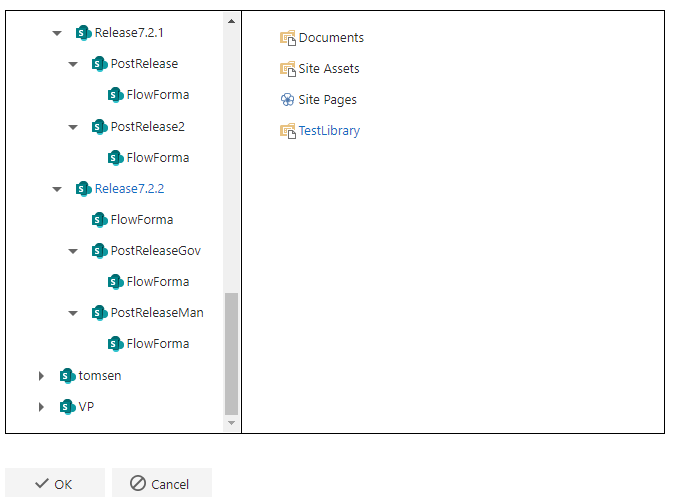Click the SharePoint icon beside PostReleaseMan
This screenshot has height=501, width=675.
[99, 312]
